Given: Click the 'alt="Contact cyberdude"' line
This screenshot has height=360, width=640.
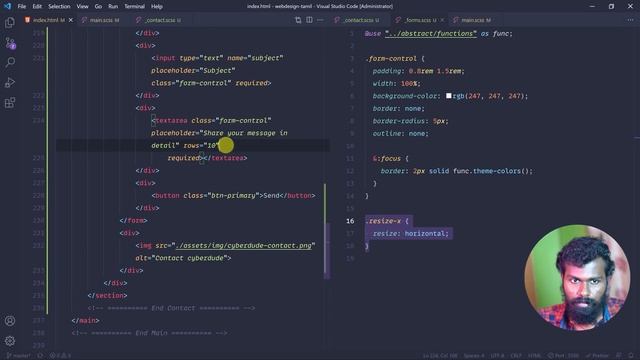Looking at the screenshot, I should click(183, 258).
